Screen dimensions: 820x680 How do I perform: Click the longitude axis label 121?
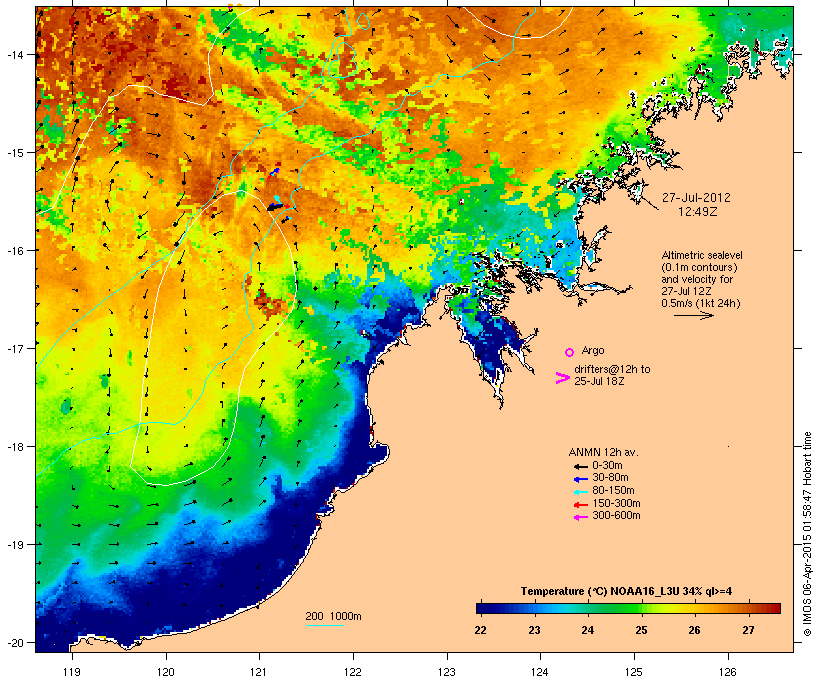259,672
